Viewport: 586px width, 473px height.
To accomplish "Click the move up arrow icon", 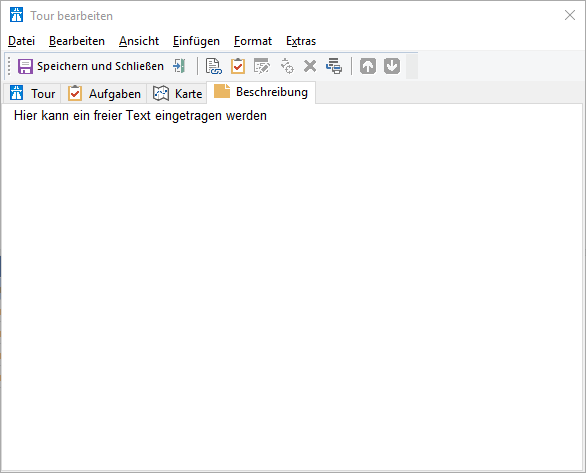I will coord(368,66).
